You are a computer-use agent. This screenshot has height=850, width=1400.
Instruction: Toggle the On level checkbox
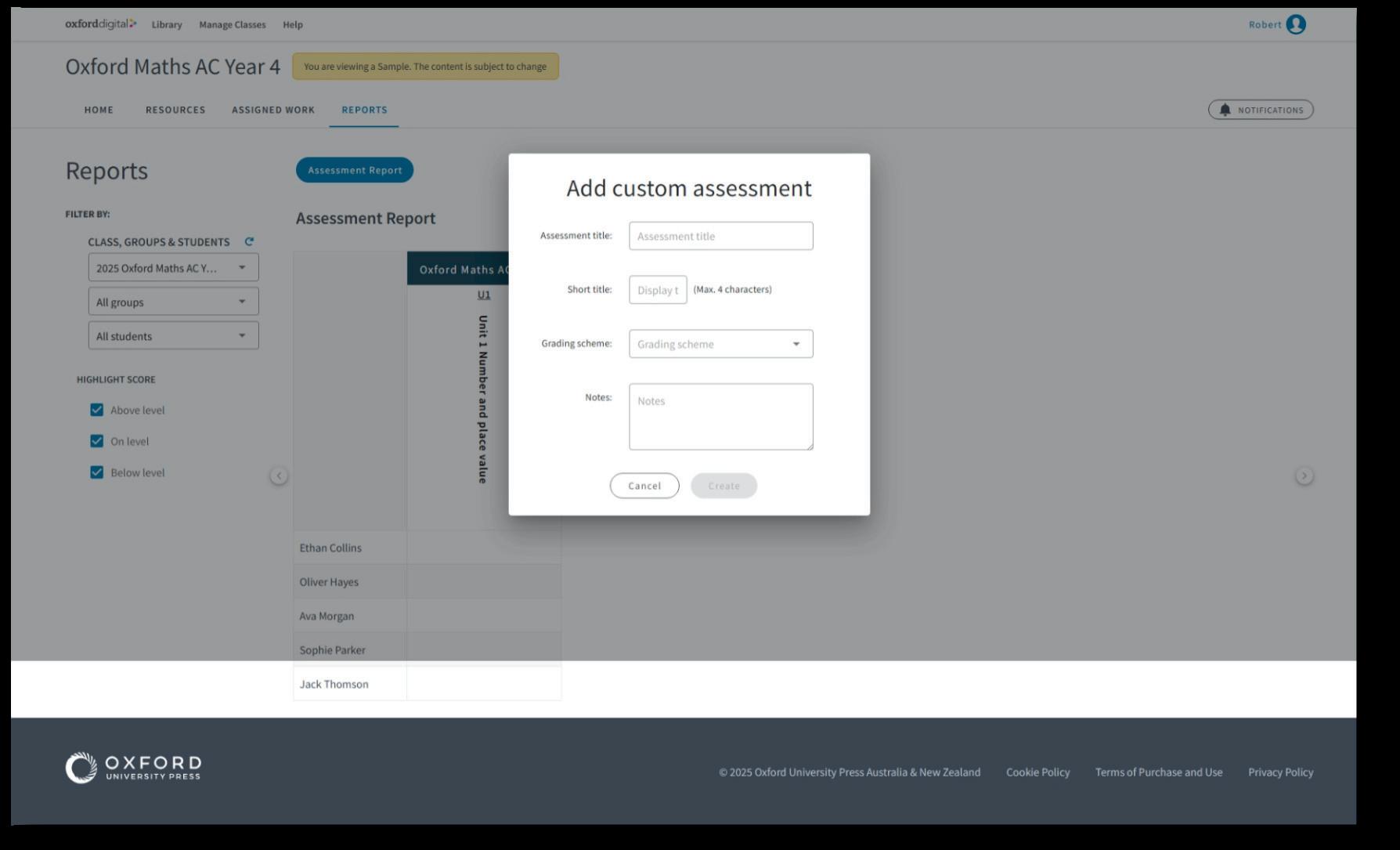(97, 441)
